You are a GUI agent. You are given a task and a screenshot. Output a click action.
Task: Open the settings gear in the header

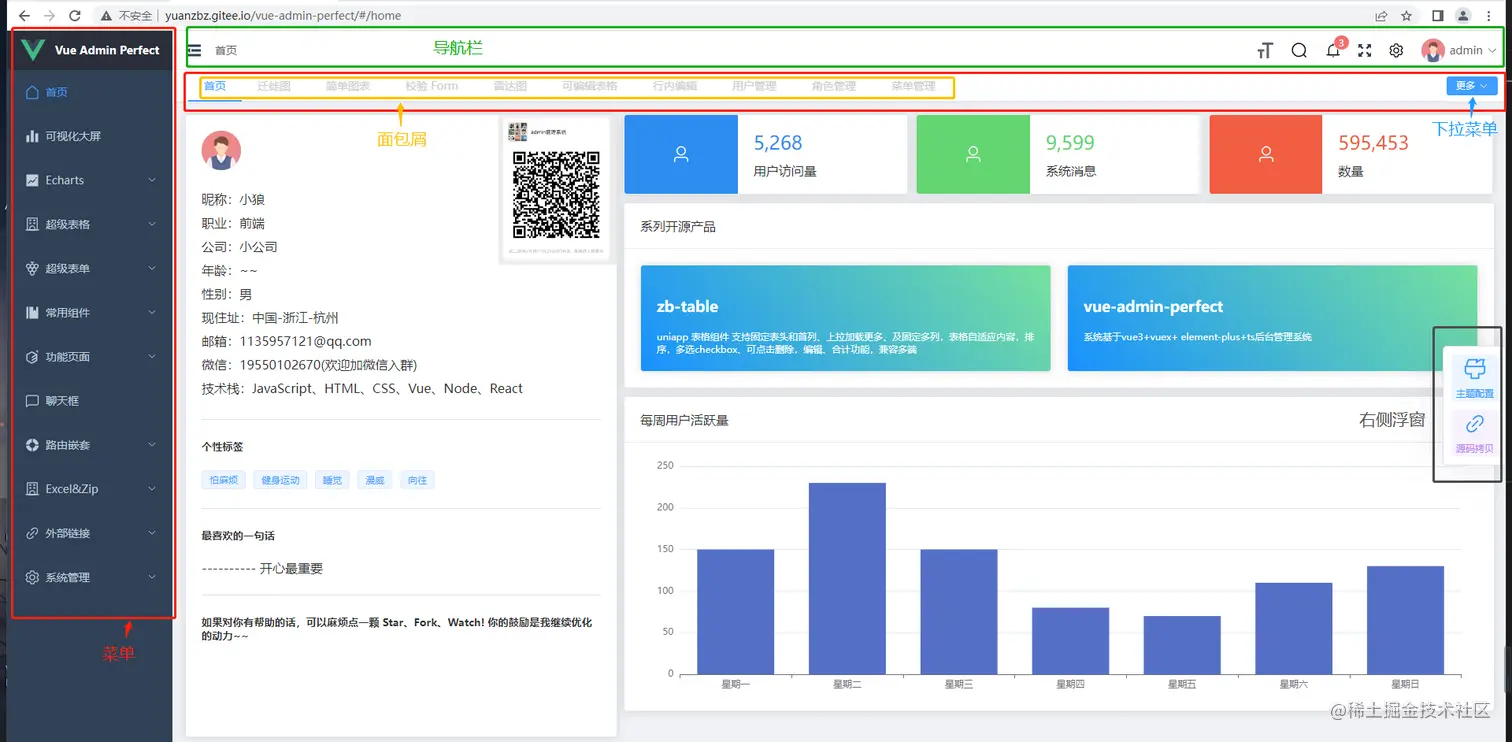pos(1397,50)
